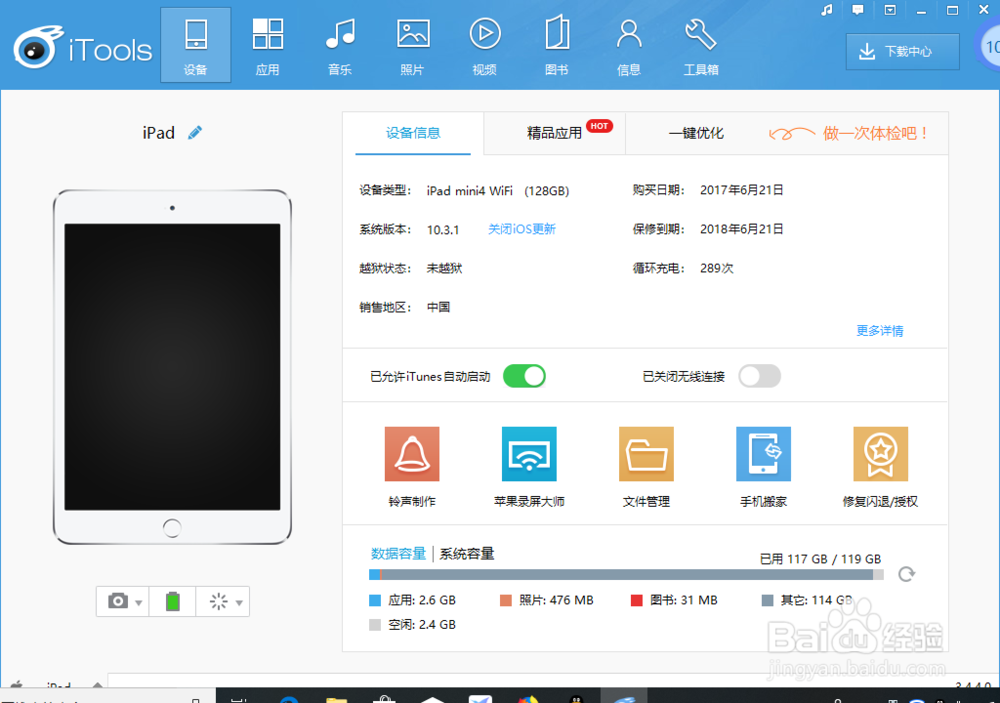The height and width of the screenshot is (703, 1000).
Task: Open 下载中心 download center
Action: (x=902, y=52)
